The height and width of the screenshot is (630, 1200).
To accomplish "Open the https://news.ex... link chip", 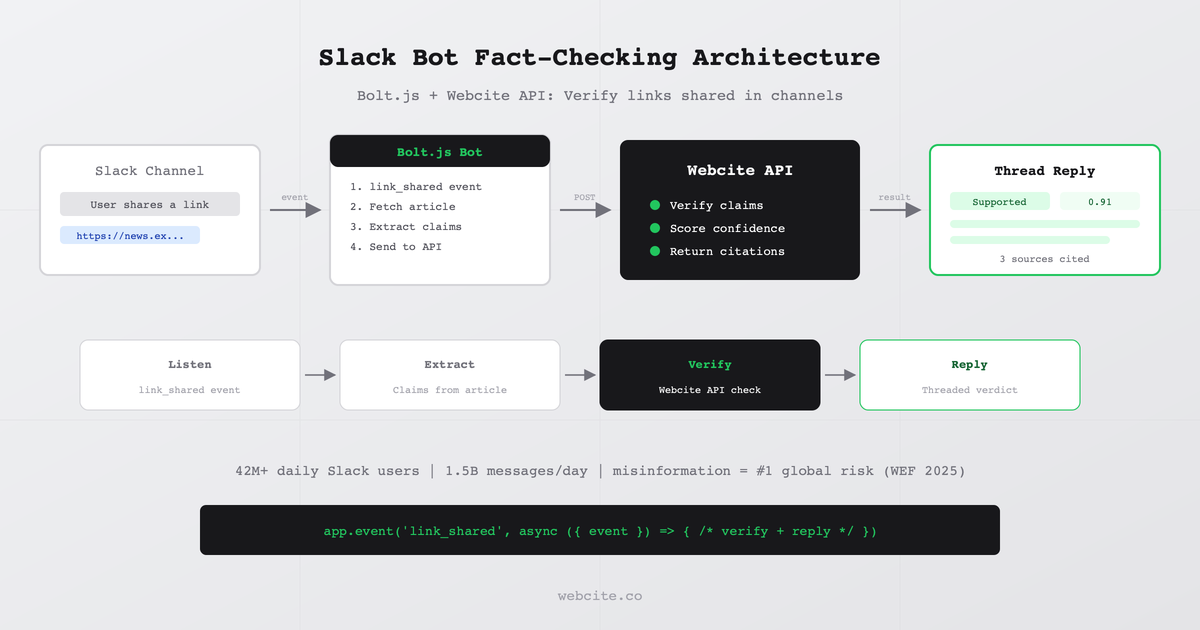I will [130, 235].
